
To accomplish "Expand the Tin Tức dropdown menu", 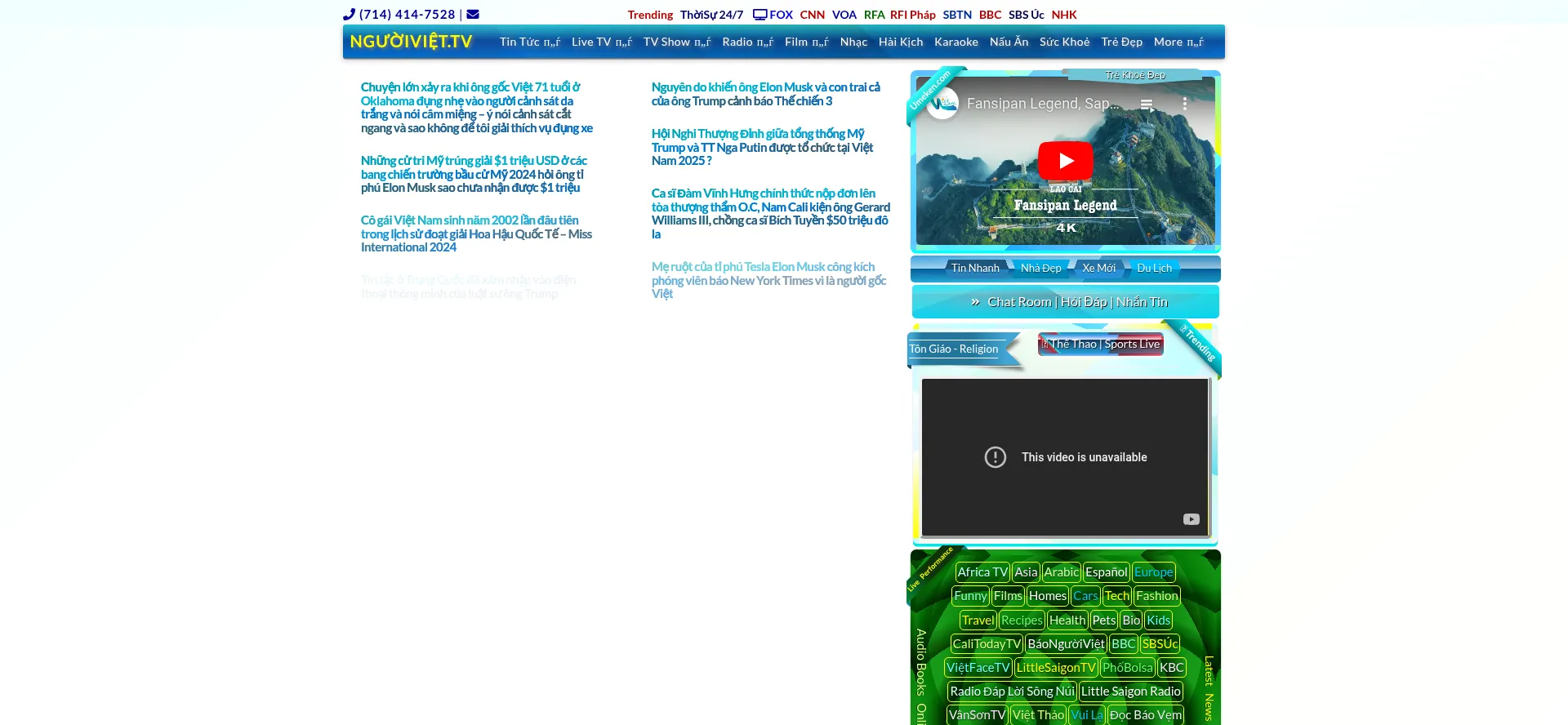I will click(x=529, y=42).
